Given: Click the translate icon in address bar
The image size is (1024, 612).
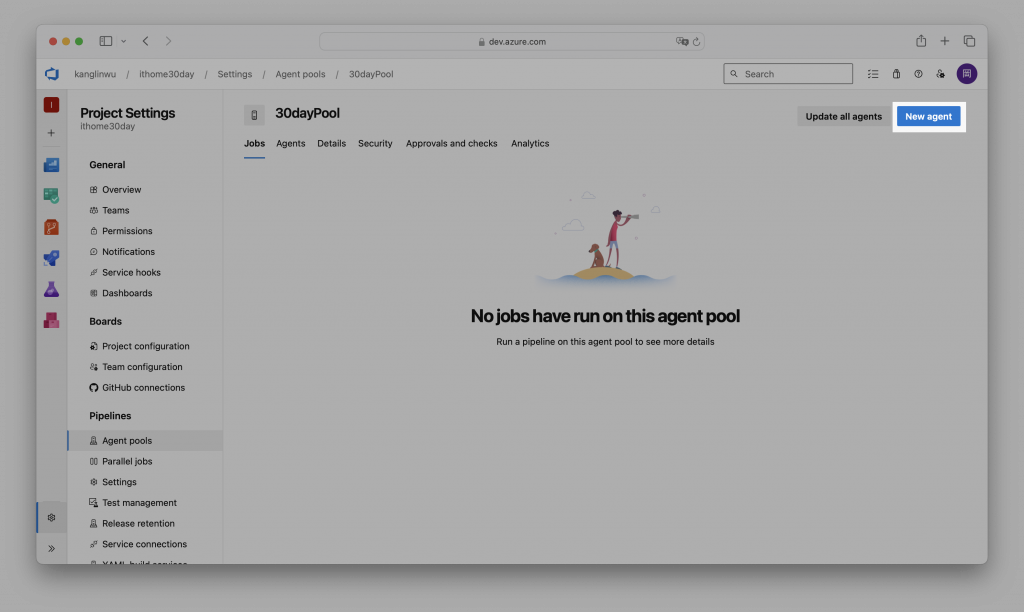Looking at the screenshot, I should pos(682,41).
